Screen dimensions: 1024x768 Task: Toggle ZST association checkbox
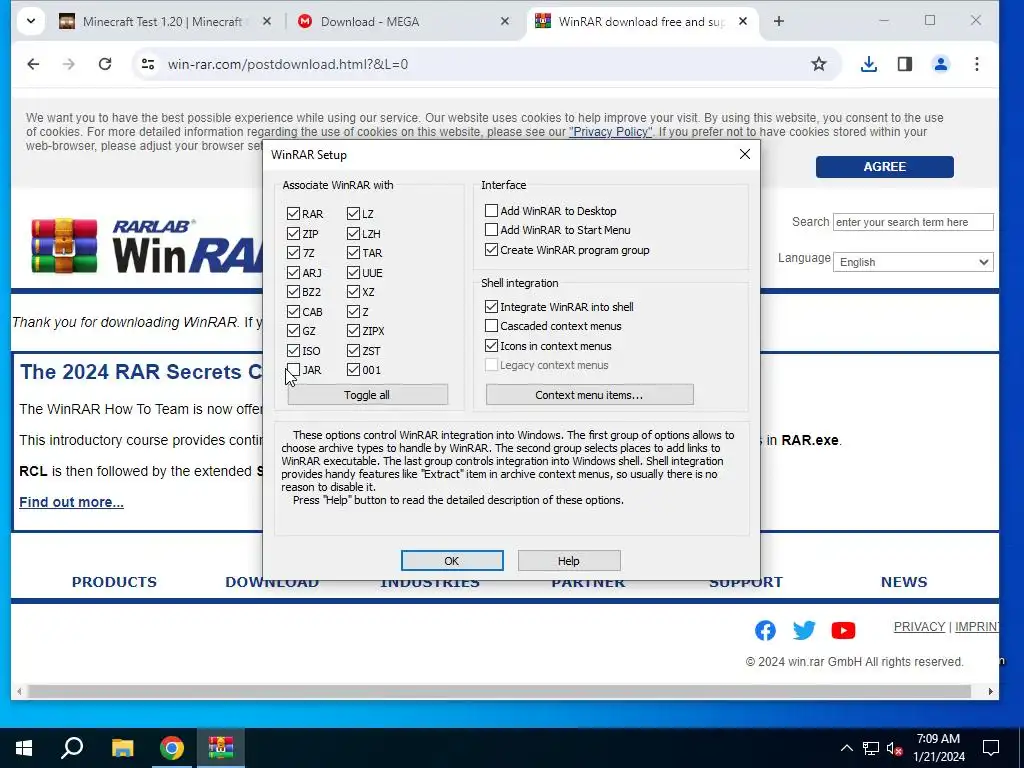coord(353,351)
